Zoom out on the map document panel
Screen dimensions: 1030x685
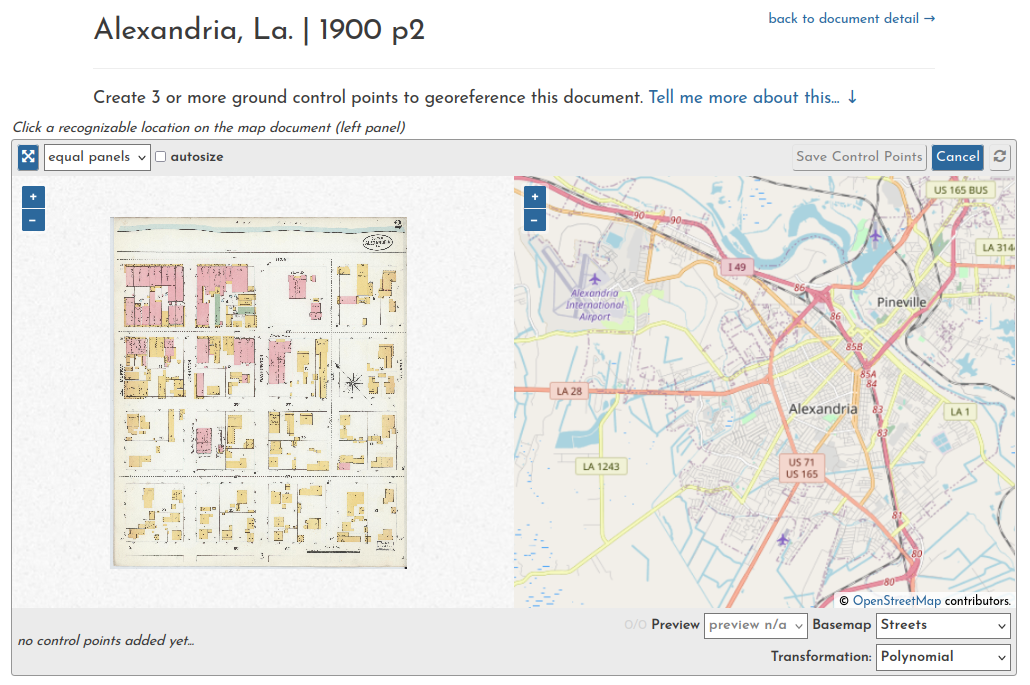[33, 219]
